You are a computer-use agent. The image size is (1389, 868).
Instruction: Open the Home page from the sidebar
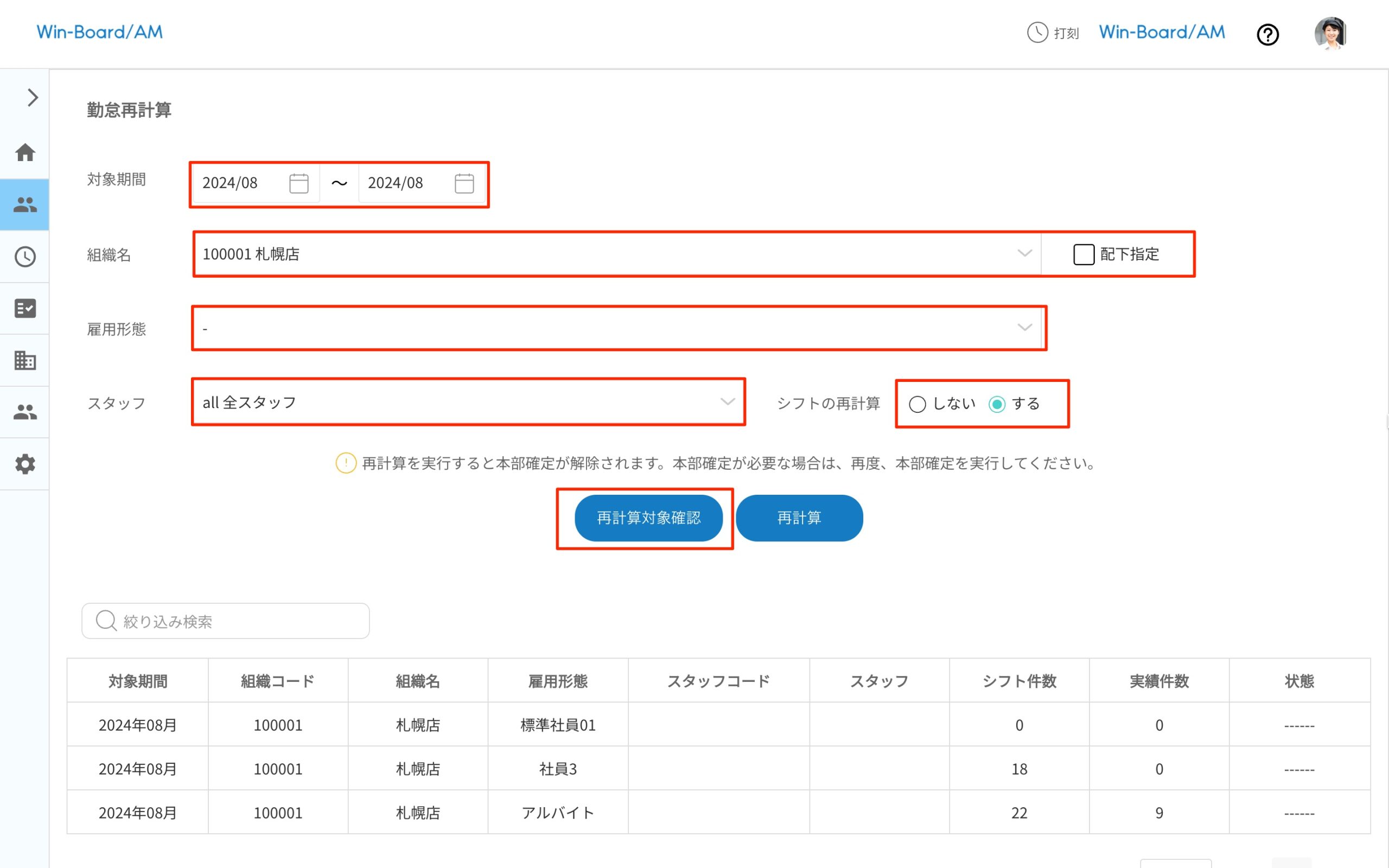(26, 152)
